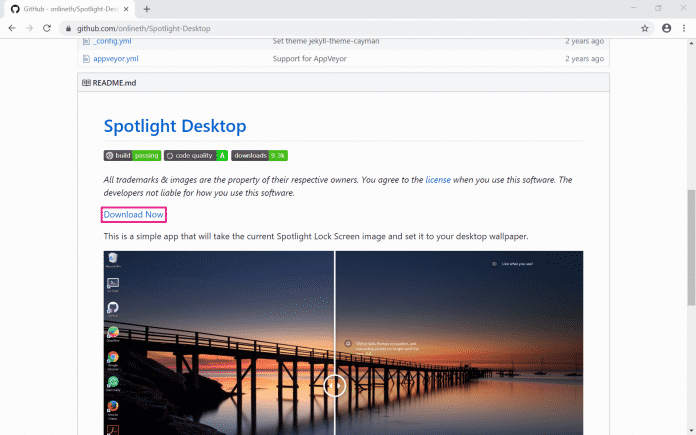Open Chrome's three-dot menu
Viewport: 696px width, 435px height.
pos(684,28)
